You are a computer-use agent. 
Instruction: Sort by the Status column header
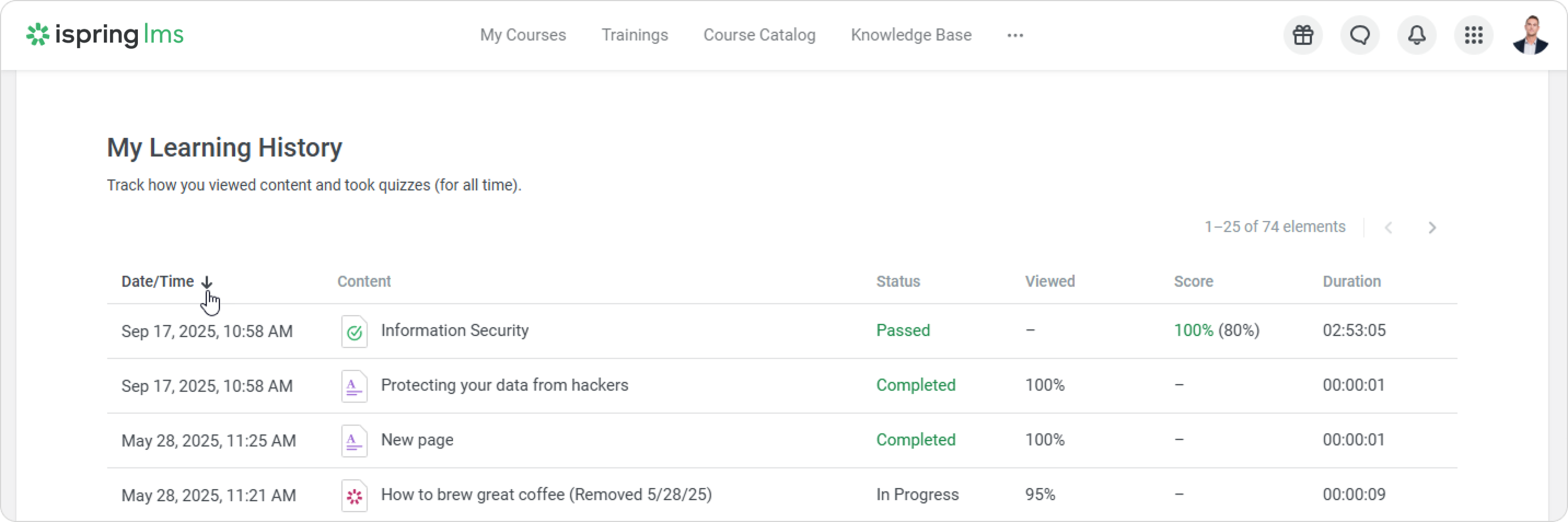point(898,281)
